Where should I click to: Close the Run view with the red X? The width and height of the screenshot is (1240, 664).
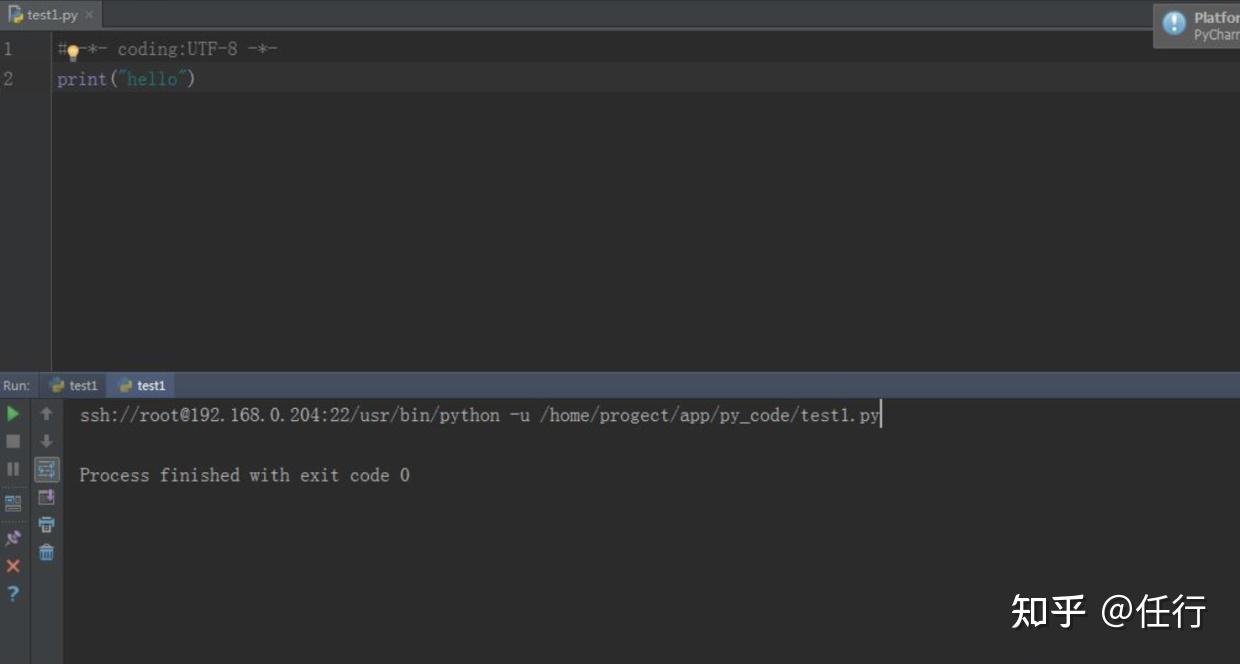13,566
